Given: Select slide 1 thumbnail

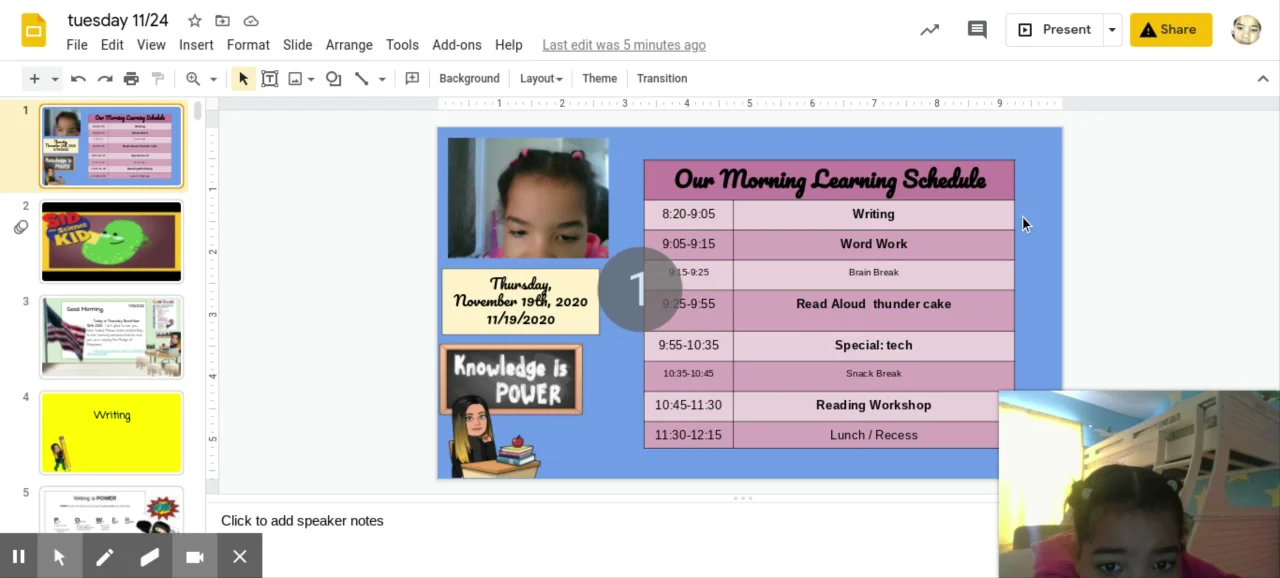Looking at the screenshot, I should [x=111, y=146].
